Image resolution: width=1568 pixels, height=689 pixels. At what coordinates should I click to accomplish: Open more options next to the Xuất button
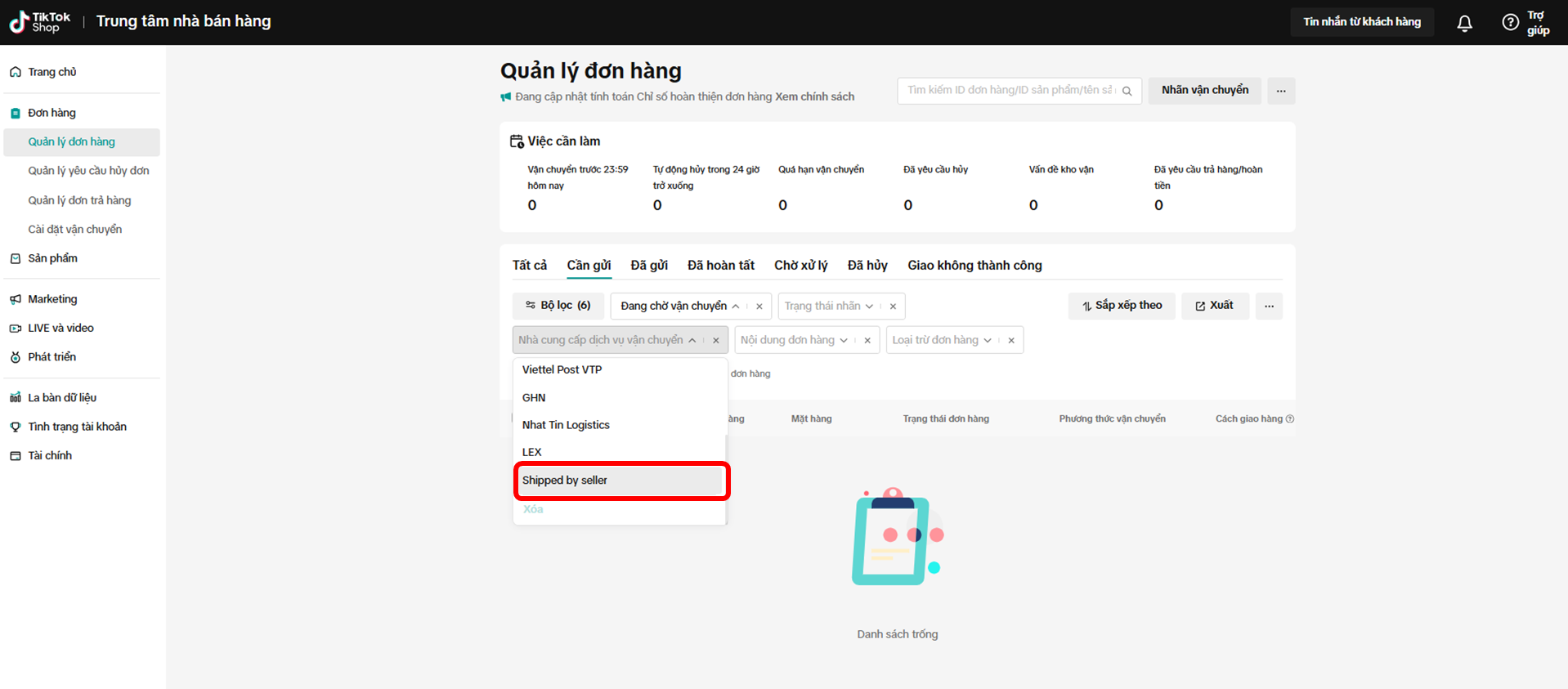(x=1269, y=306)
